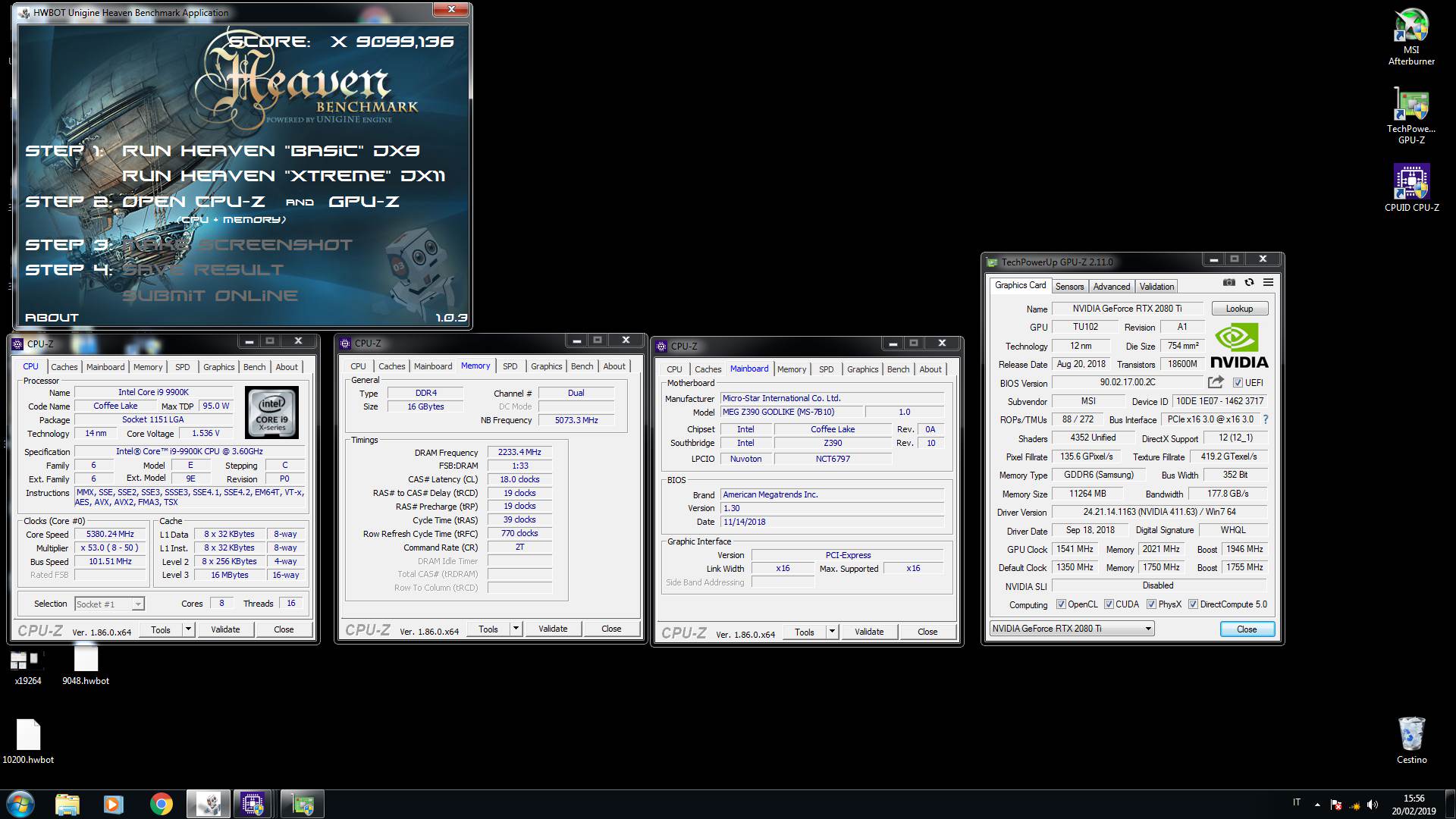Click Run Heaven "Xtreme" DX11
This screenshot has height=819, width=1456.
pyautogui.click(x=284, y=176)
